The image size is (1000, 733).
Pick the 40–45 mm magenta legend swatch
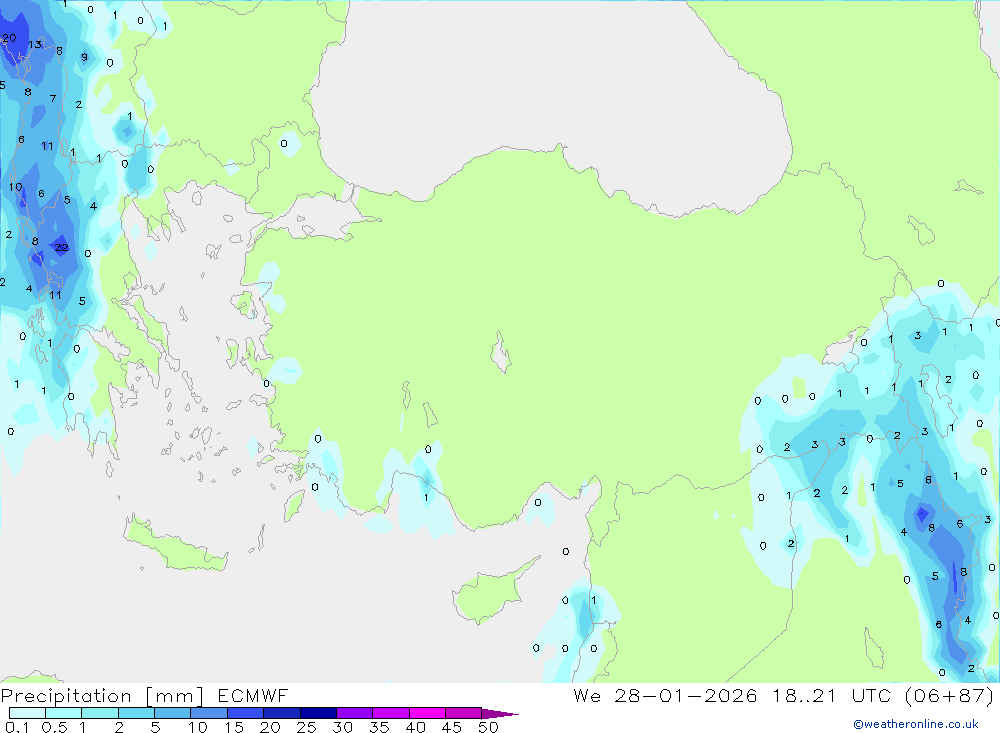(x=427, y=713)
